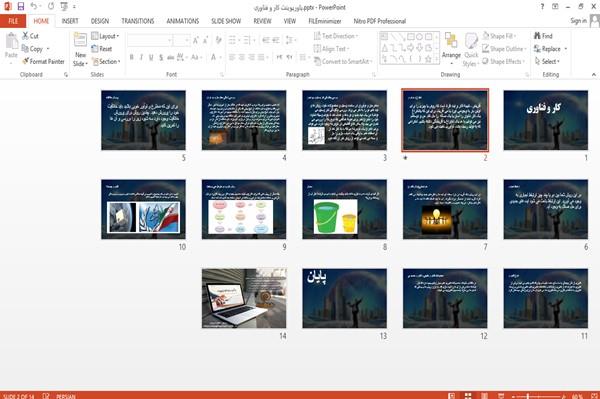Click the Undo arrow in title bar

click(x=34, y=7)
